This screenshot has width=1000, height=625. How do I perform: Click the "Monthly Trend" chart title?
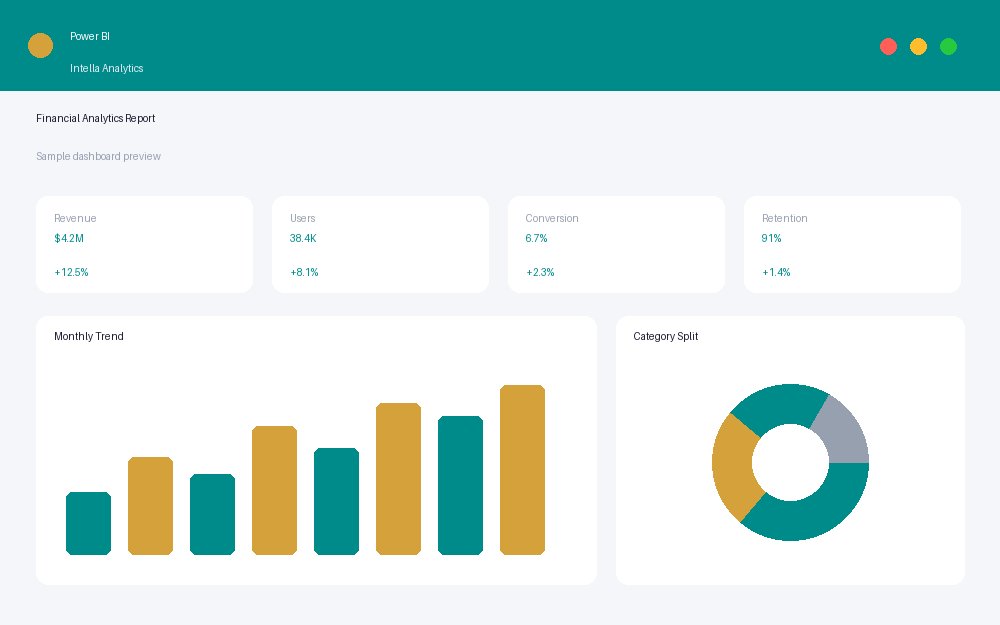point(89,336)
